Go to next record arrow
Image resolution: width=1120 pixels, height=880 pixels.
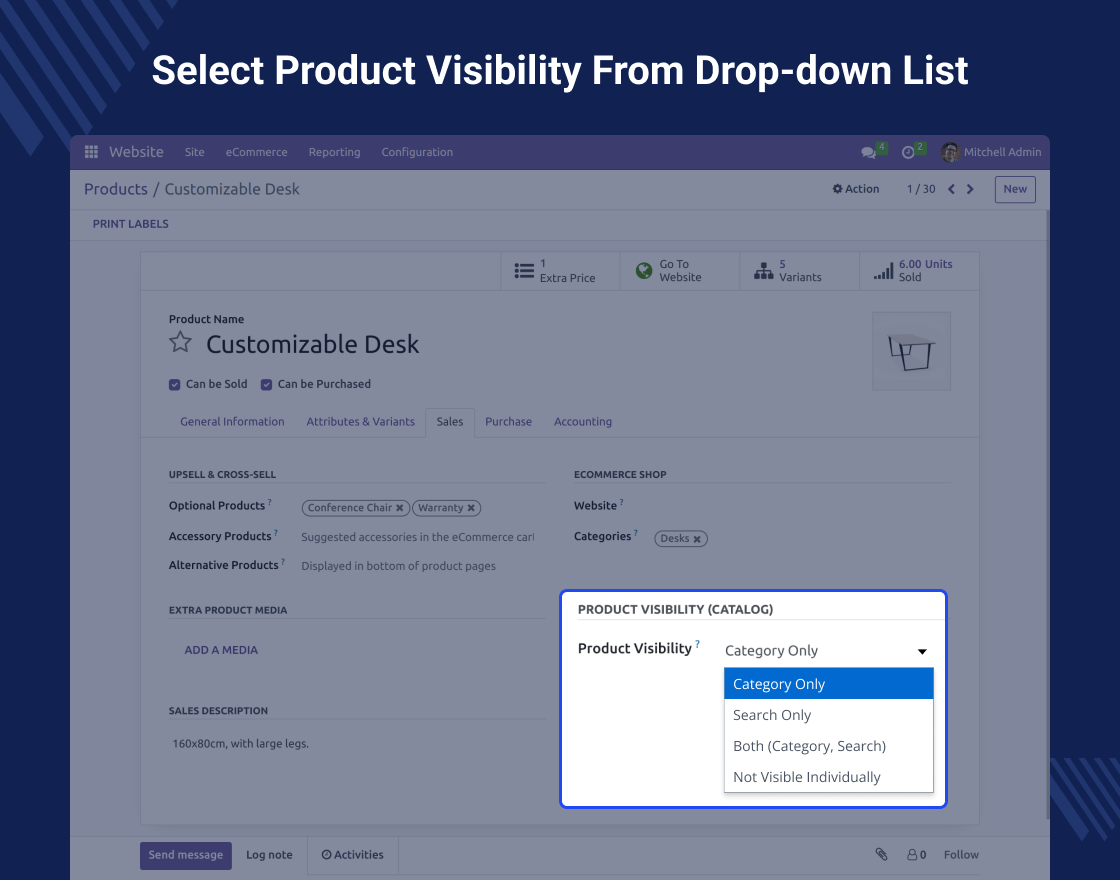(x=970, y=189)
